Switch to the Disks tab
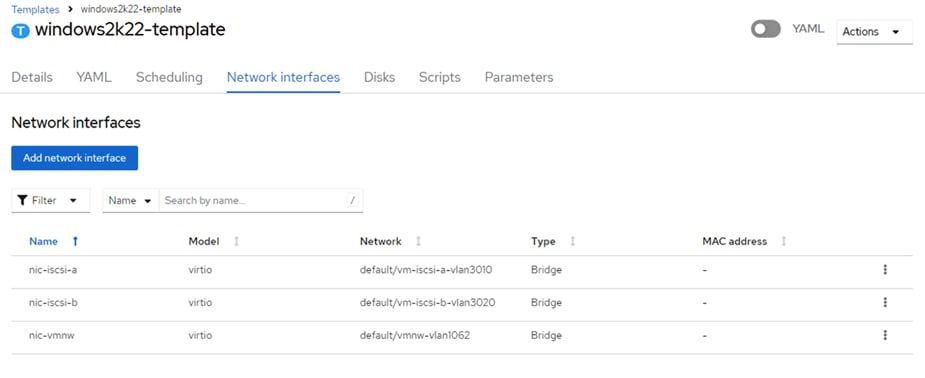The width and height of the screenshot is (925, 378). click(379, 77)
